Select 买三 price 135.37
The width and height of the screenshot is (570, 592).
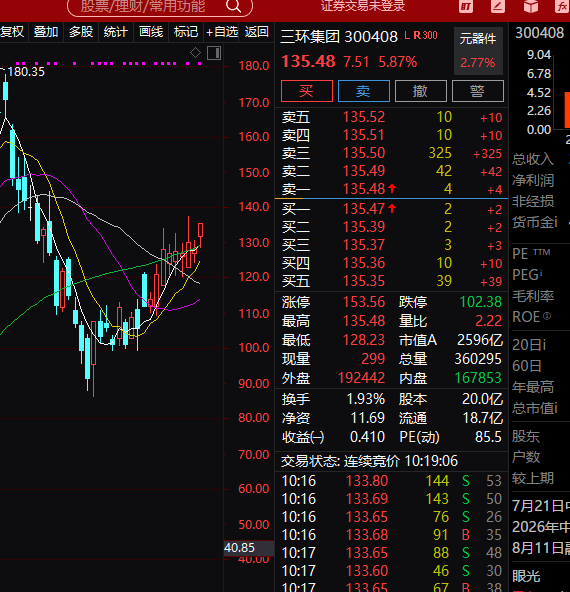[x=364, y=245]
